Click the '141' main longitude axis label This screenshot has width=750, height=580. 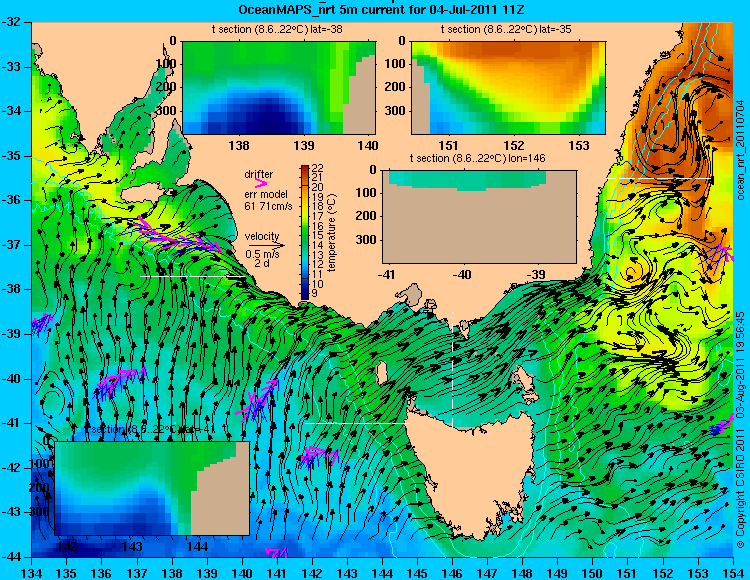277,573
